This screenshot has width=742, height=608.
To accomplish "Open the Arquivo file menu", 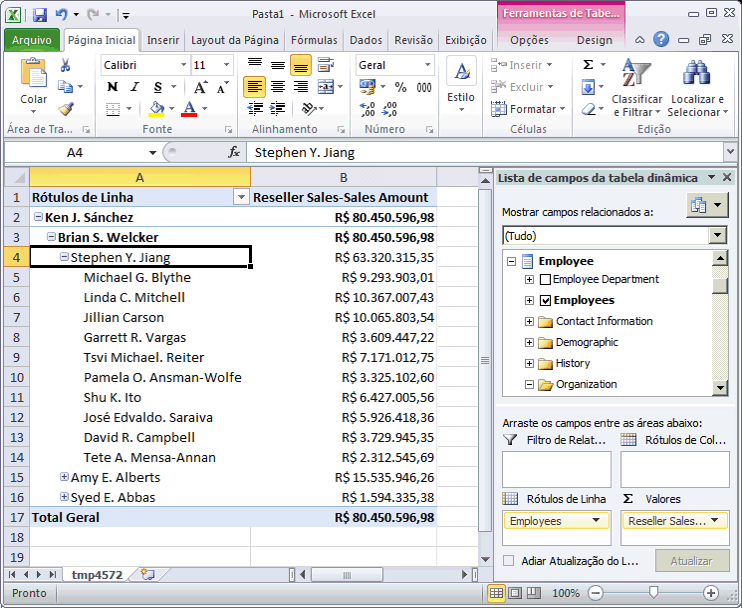I will pyautogui.click(x=32, y=40).
